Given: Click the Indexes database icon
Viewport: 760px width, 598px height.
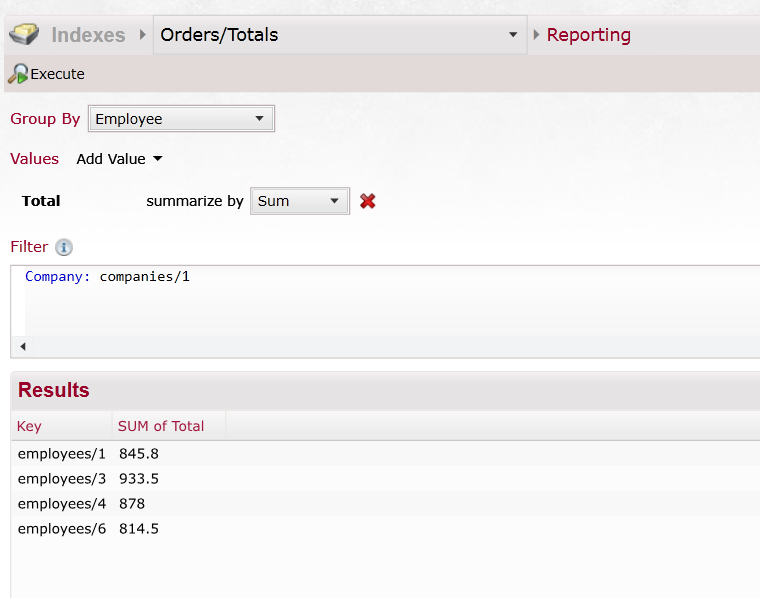Looking at the screenshot, I should click(24, 34).
